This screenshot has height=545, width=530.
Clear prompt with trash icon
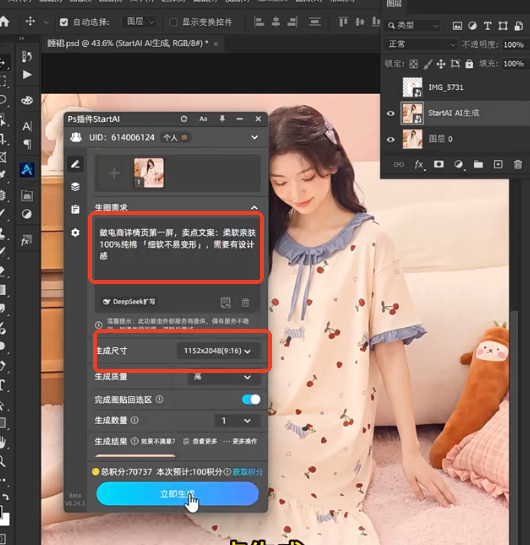click(x=246, y=302)
